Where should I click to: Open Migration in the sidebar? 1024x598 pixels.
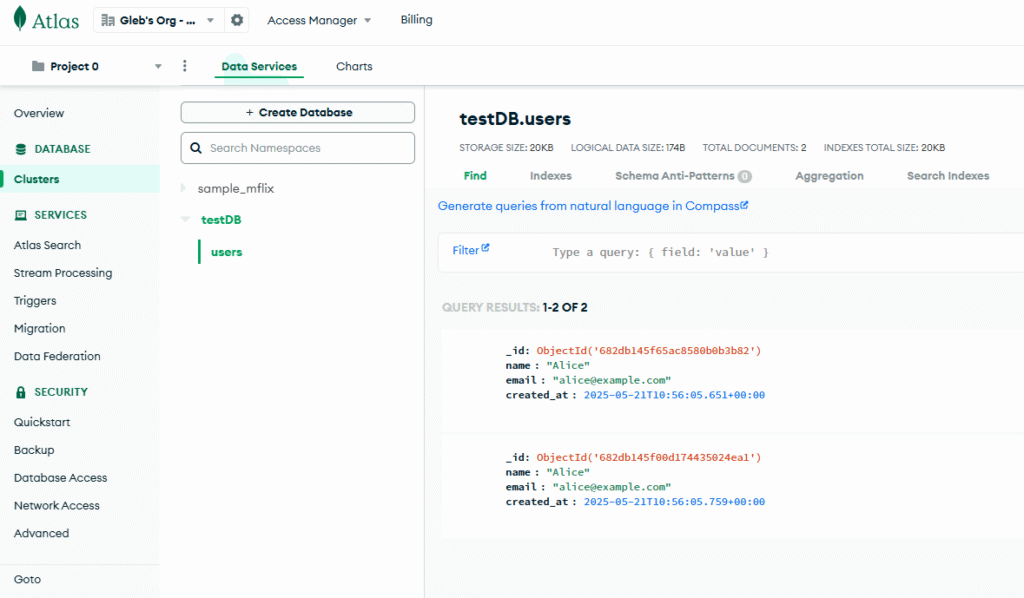[40, 328]
